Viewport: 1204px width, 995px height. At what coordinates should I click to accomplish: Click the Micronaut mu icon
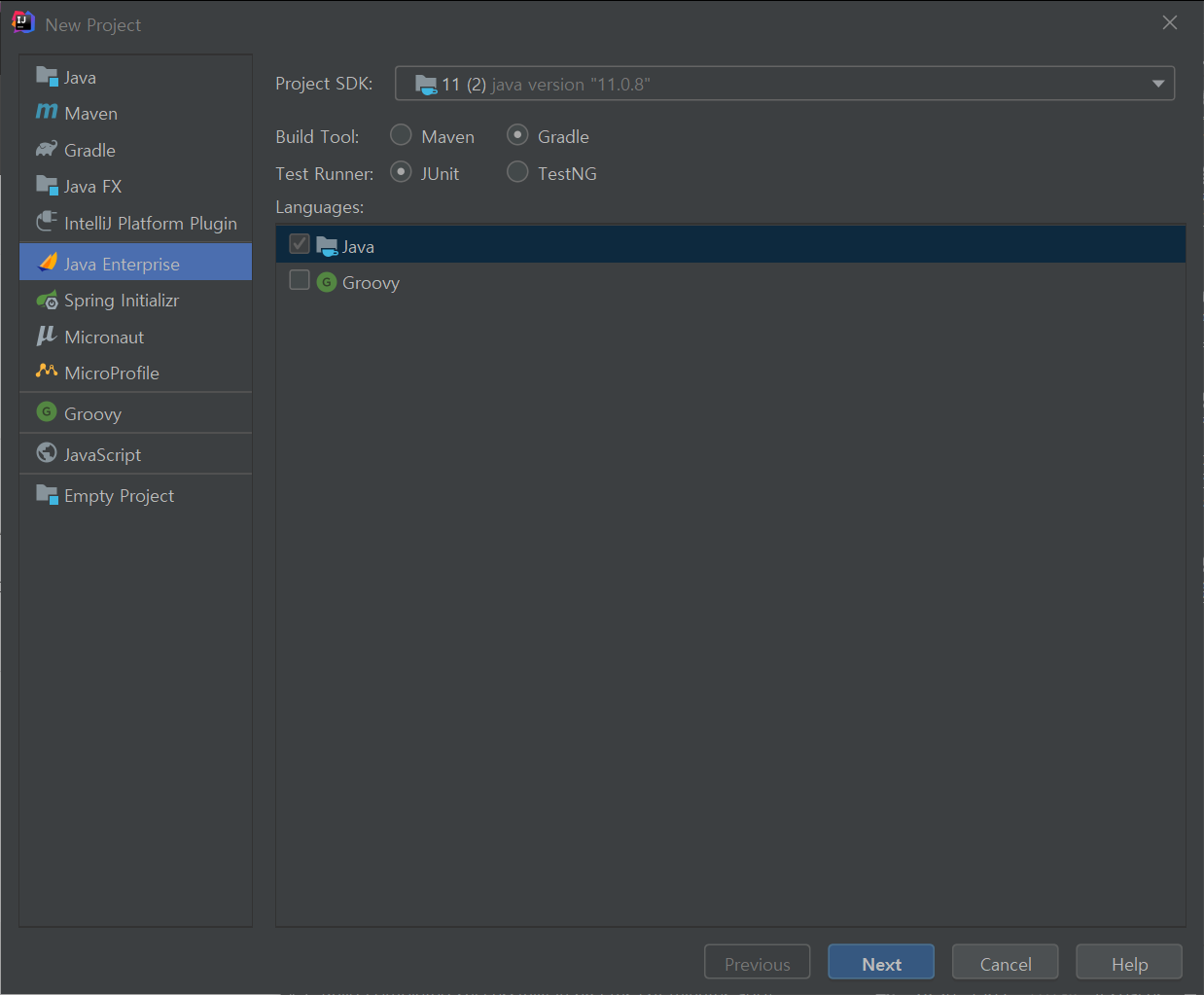pos(47,336)
